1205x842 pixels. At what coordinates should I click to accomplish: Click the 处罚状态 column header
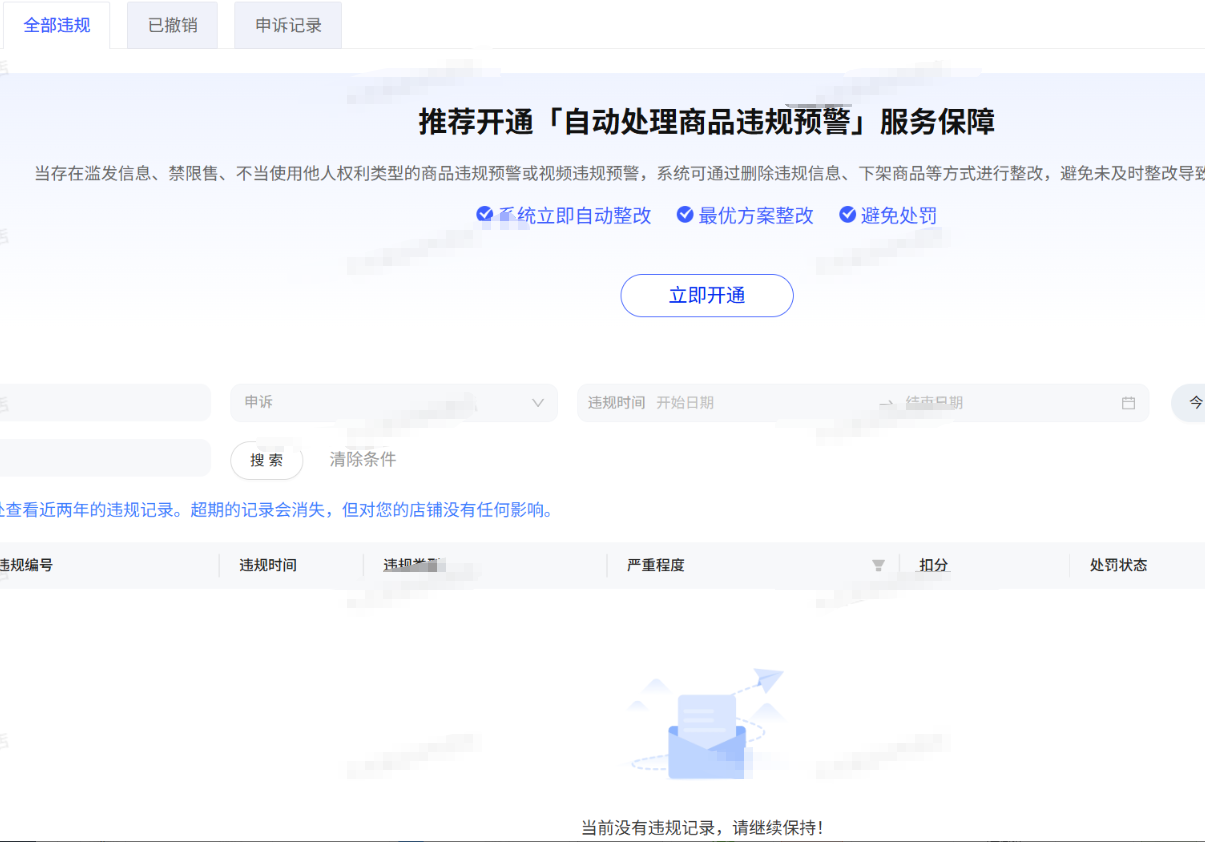1118,566
